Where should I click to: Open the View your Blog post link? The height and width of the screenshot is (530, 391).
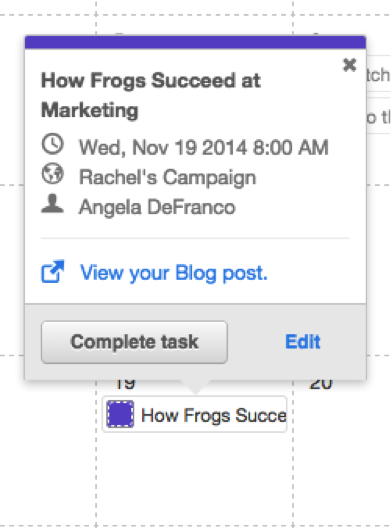coord(174,273)
